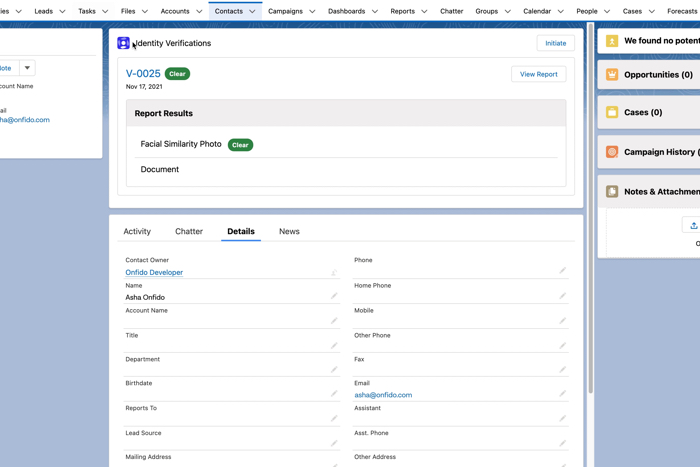Open the dropdown arrow beside the note button
This screenshot has width=700, height=467.
pos(27,68)
